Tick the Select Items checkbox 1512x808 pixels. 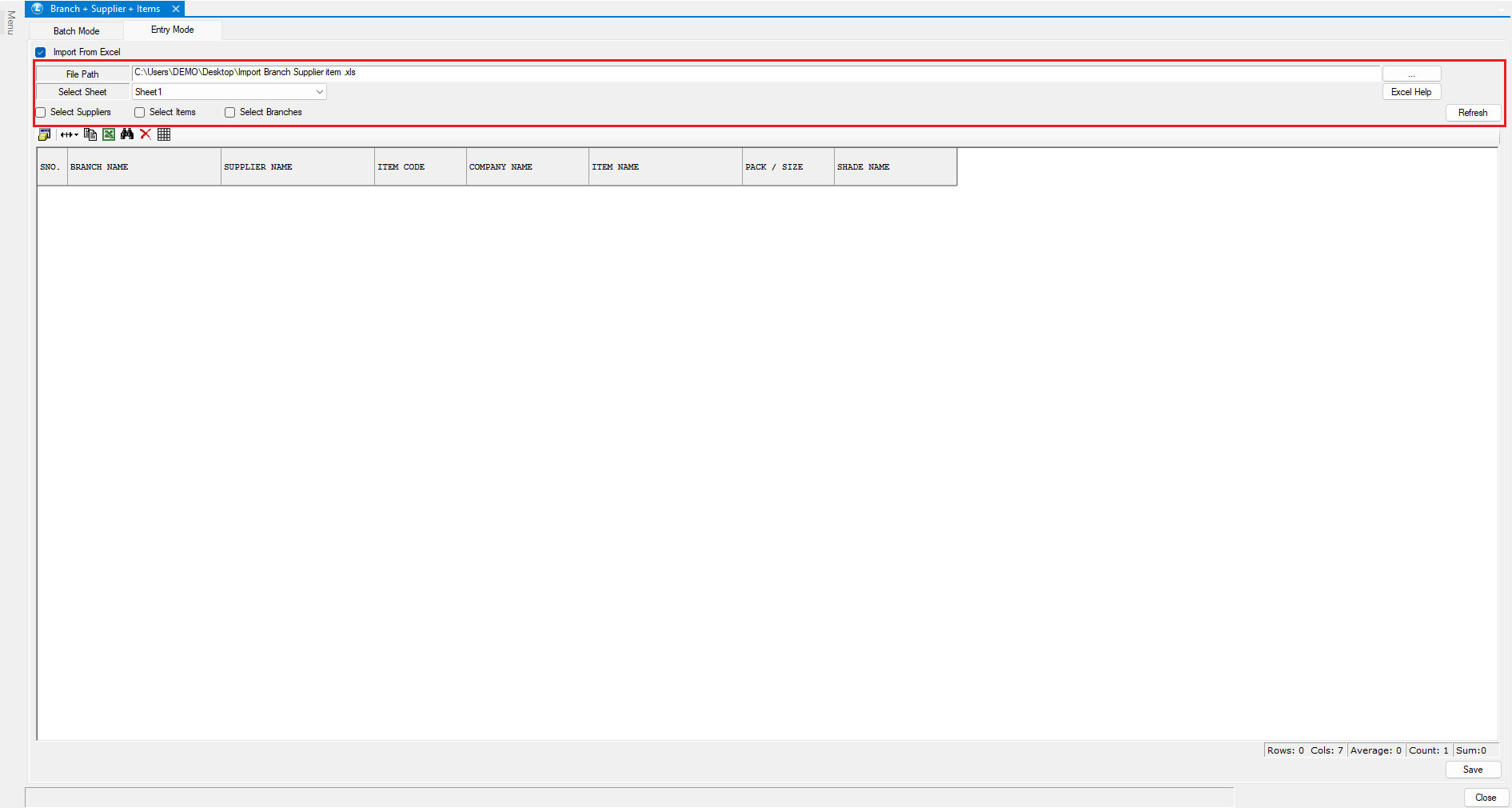pyautogui.click(x=140, y=113)
